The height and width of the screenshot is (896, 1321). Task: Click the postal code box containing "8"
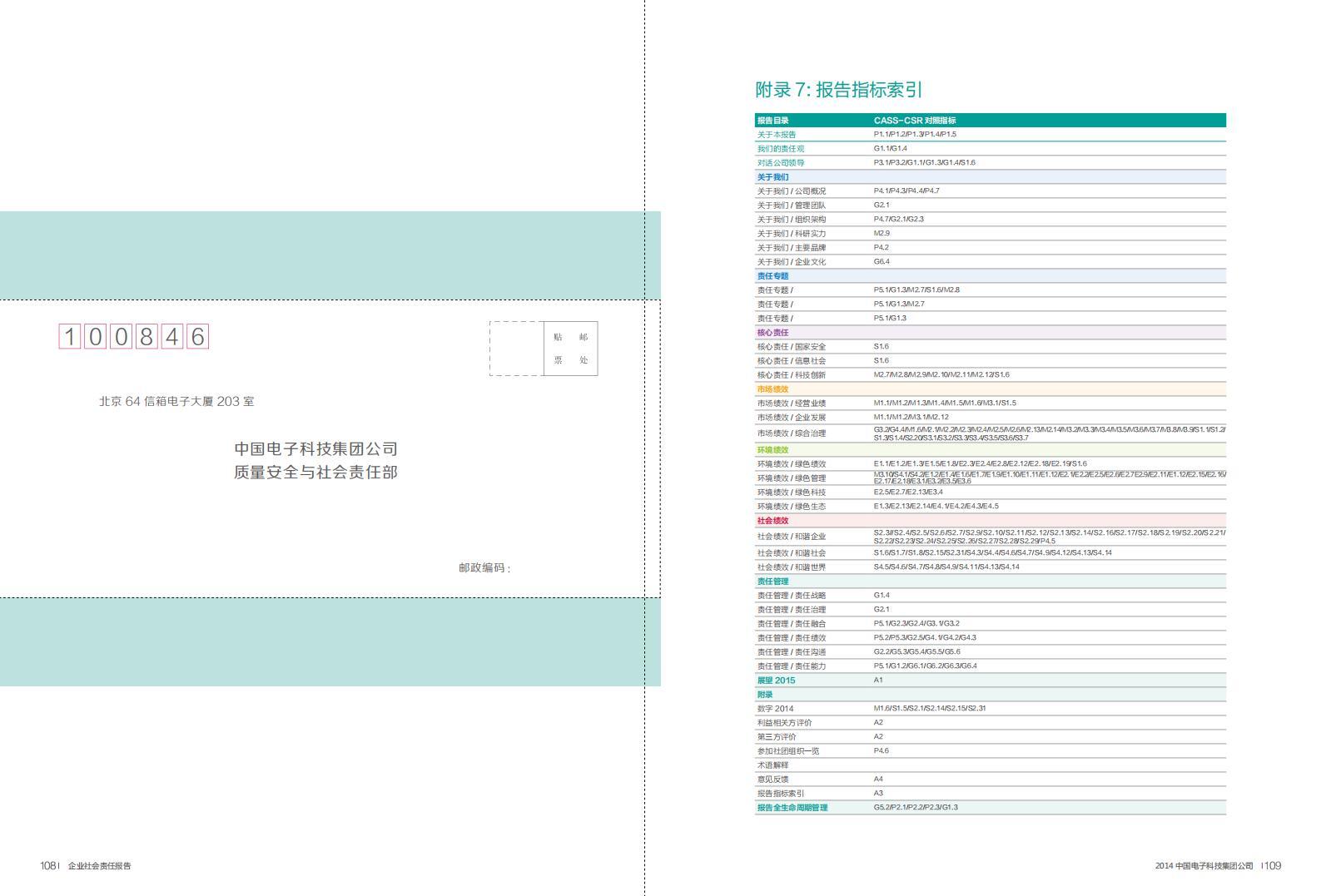click(x=147, y=337)
